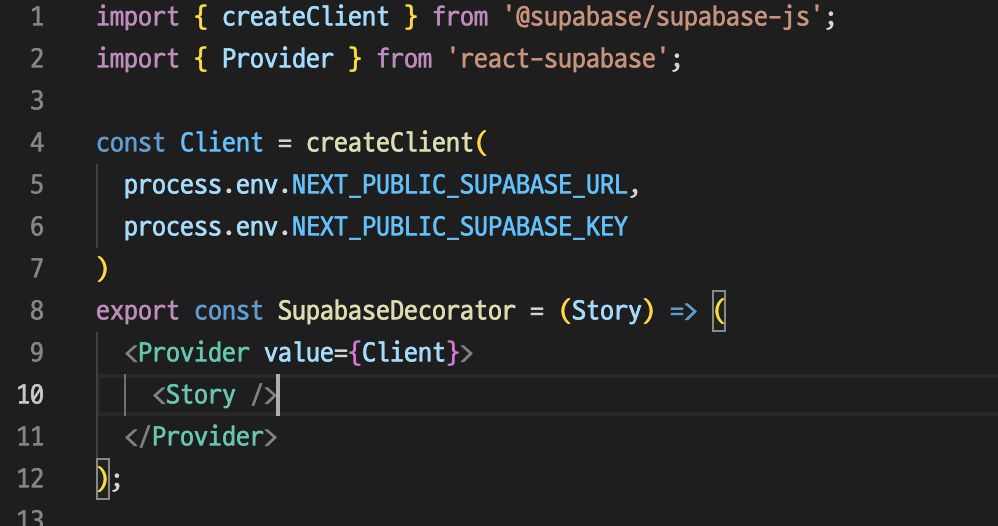Click line number 1 in gutter
This screenshot has width=998, height=526.
click(x=38, y=17)
